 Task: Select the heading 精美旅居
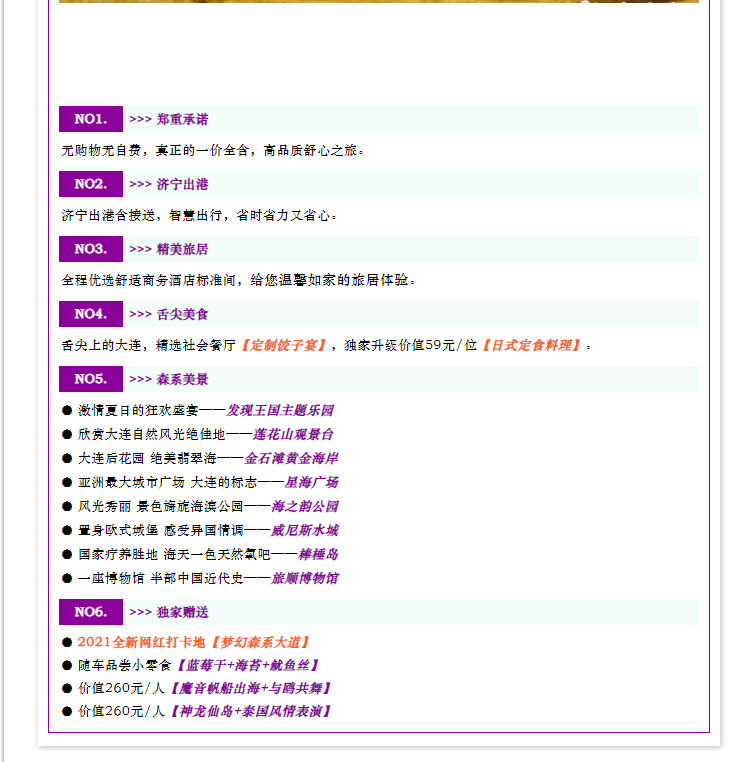pyautogui.click(x=182, y=249)
